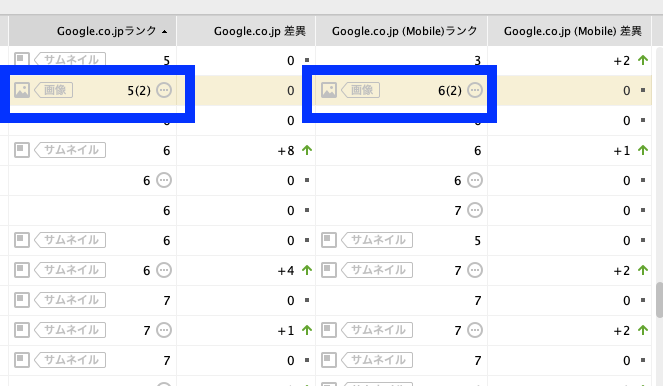Click the details circle beside desktop rank 7 in the +1 row

[x=164, y=330]
